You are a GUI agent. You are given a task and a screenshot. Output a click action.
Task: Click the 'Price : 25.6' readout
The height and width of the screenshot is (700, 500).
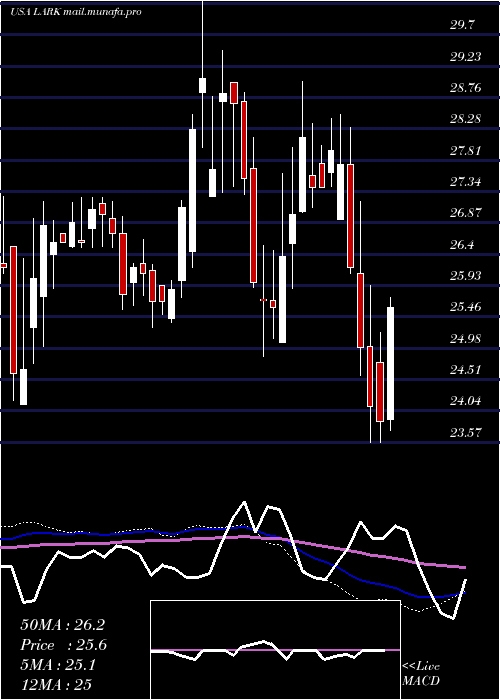pos(63,645)
